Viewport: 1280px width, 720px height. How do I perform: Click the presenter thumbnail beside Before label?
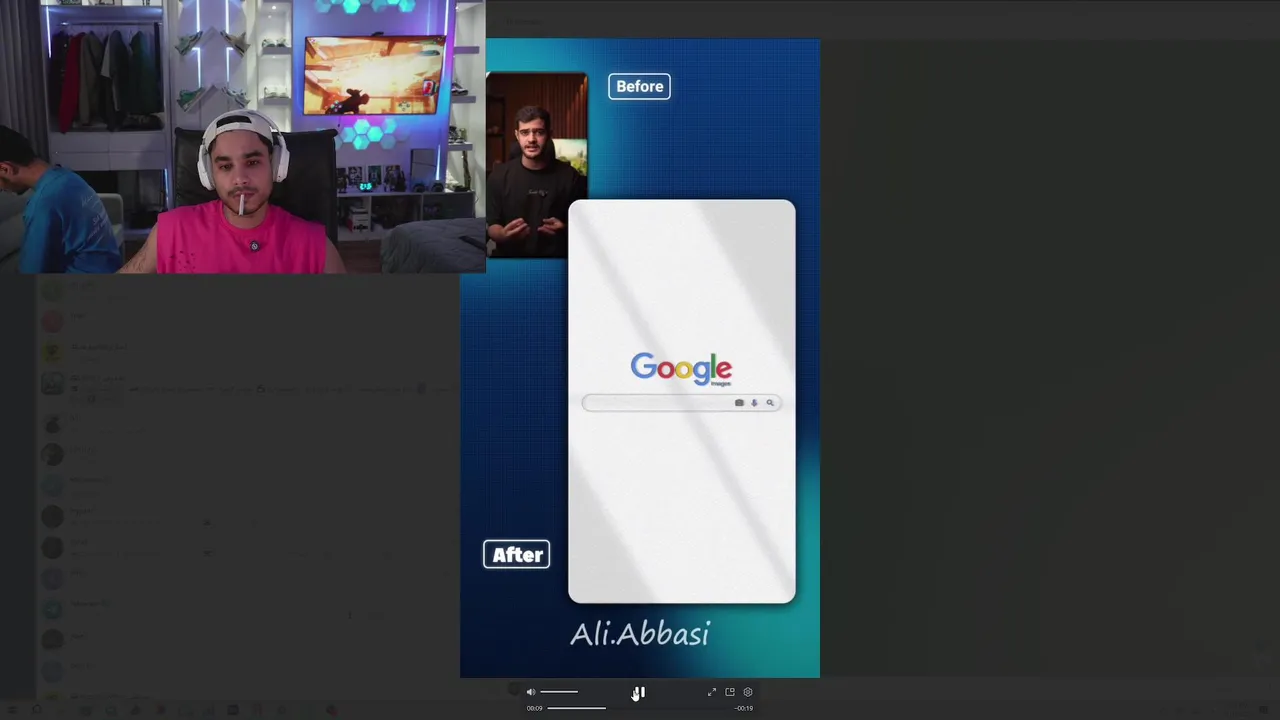(537, 165)
